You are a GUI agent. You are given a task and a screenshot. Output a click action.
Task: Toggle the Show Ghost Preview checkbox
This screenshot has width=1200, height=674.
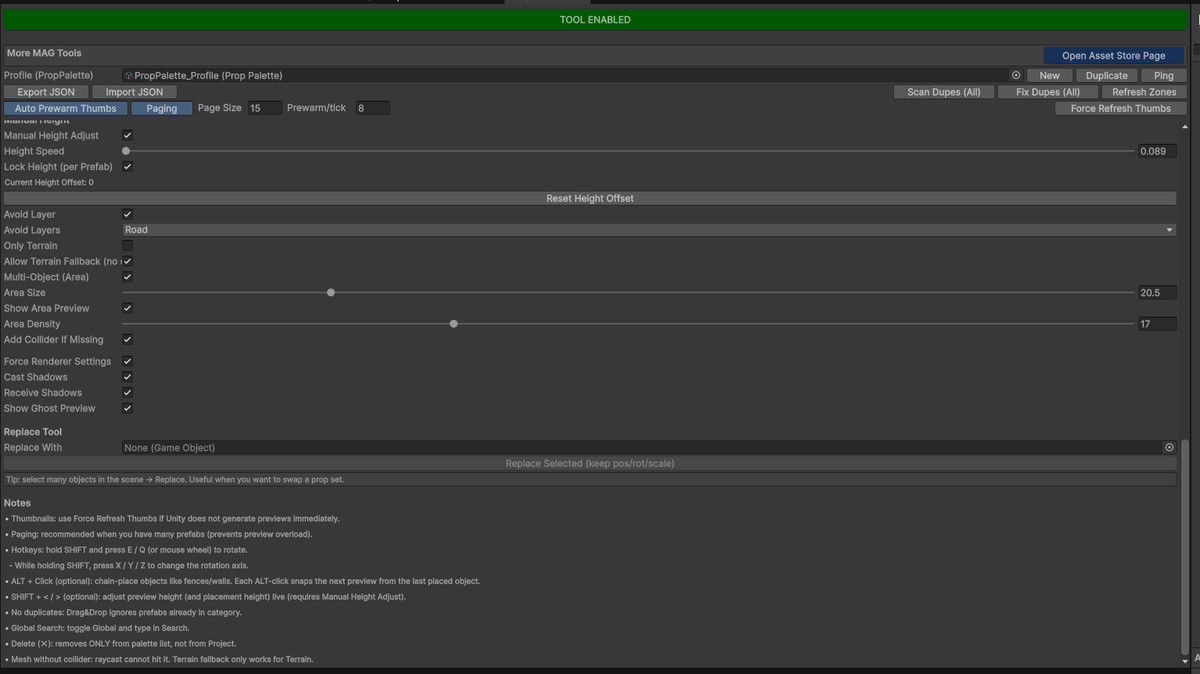click(127, 408)
